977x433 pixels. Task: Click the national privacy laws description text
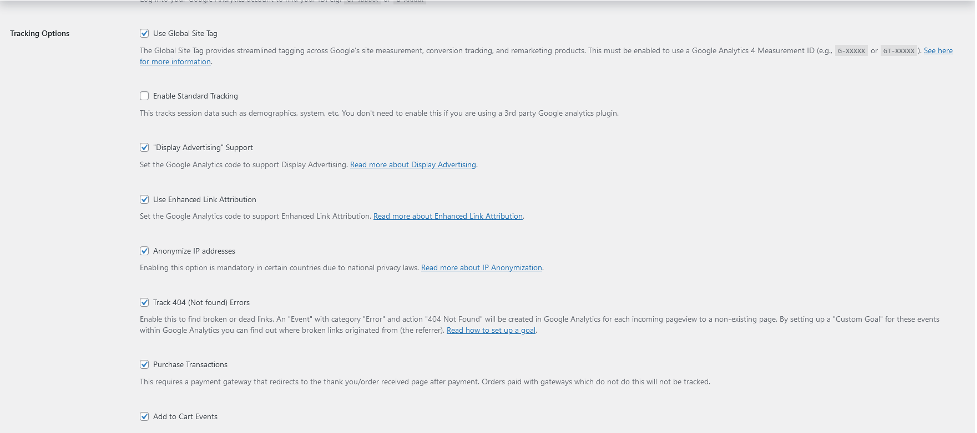279,268
